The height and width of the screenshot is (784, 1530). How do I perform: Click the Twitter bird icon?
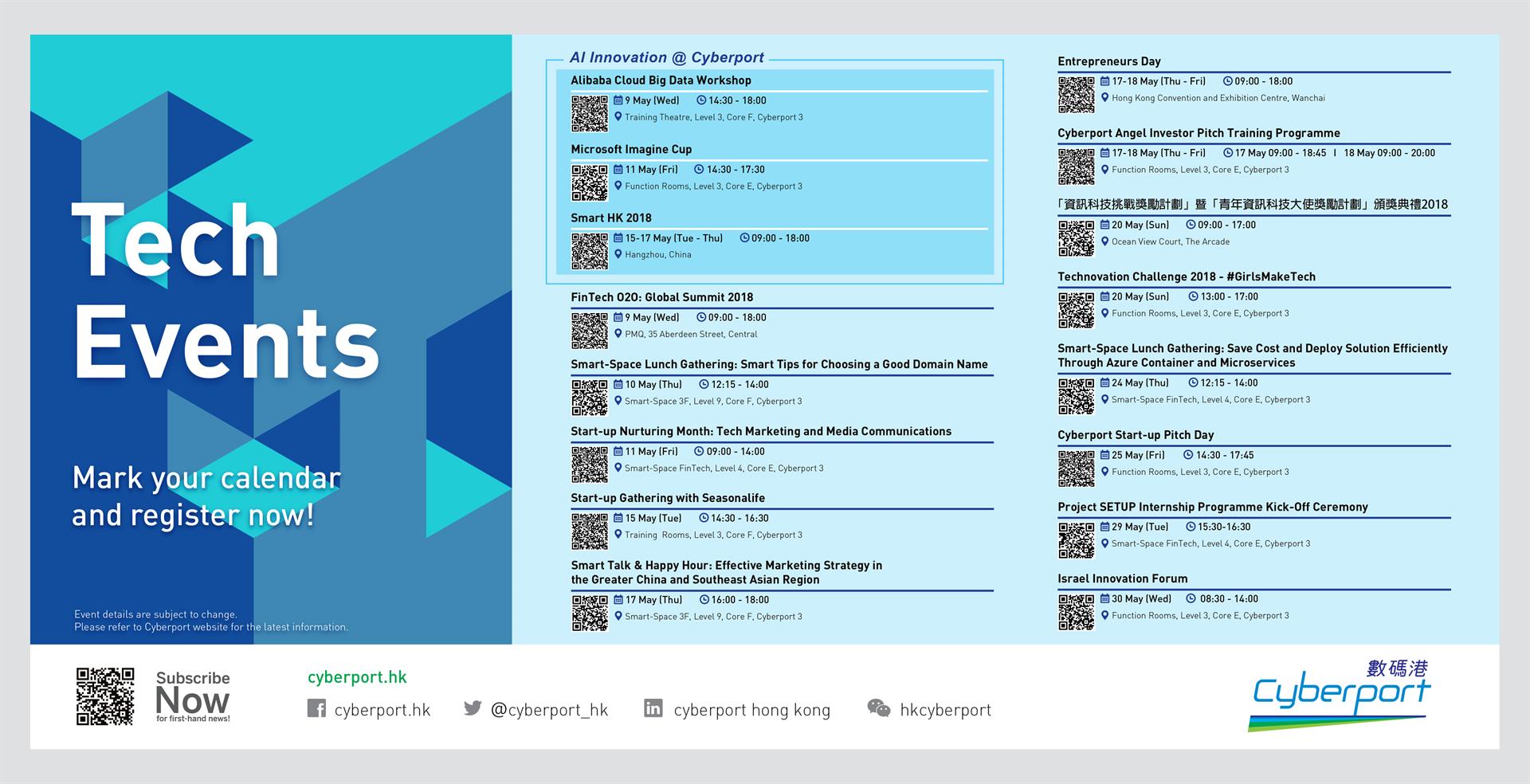pos(473,708)
